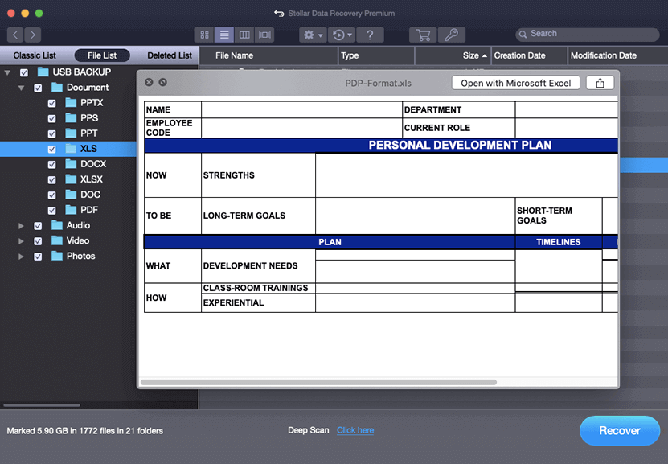
Task: Switch to column view mode
Action: click(x=244, y=35)
